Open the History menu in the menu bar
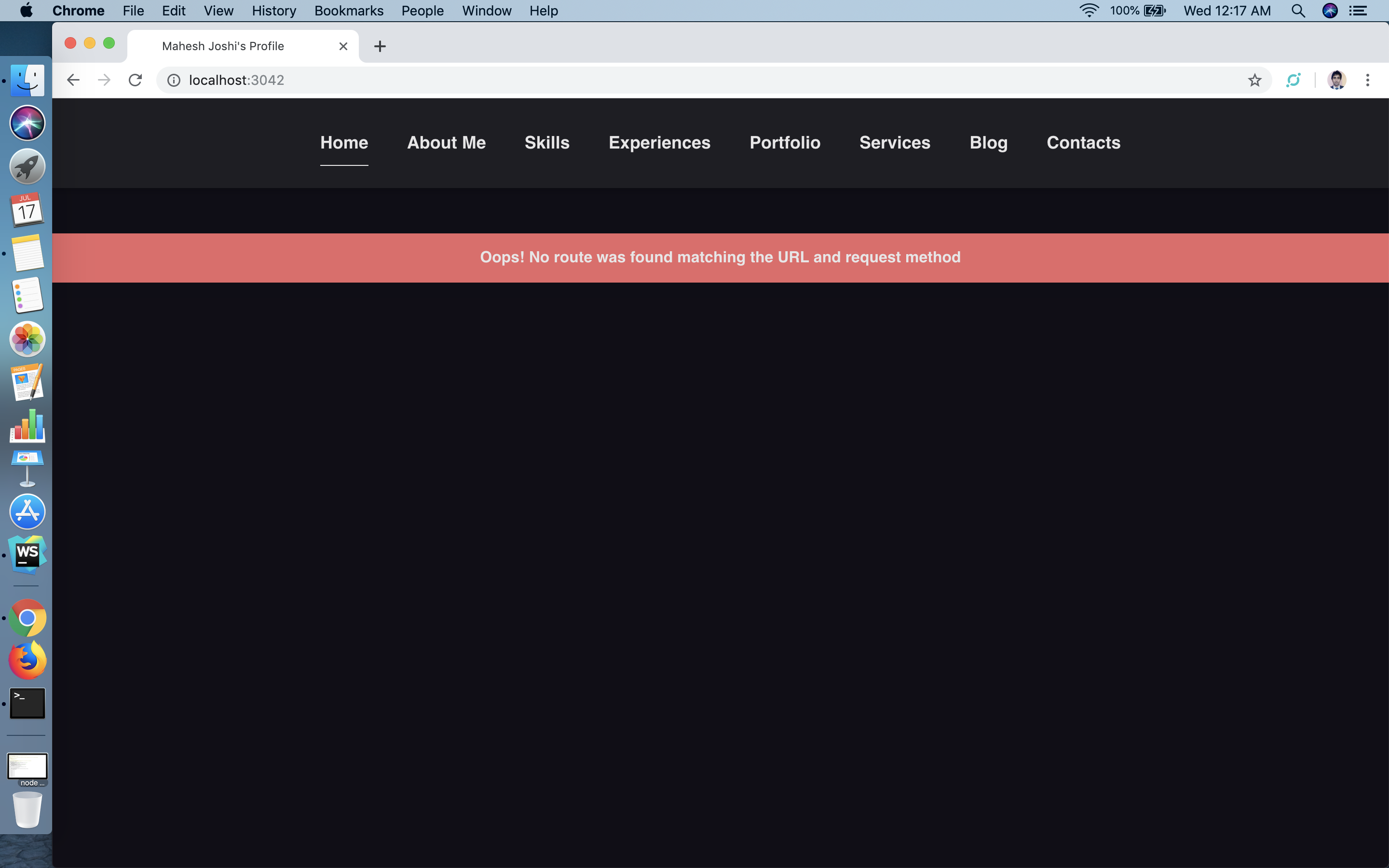The width and height of the screenshot is (1389, 868). 274,11
